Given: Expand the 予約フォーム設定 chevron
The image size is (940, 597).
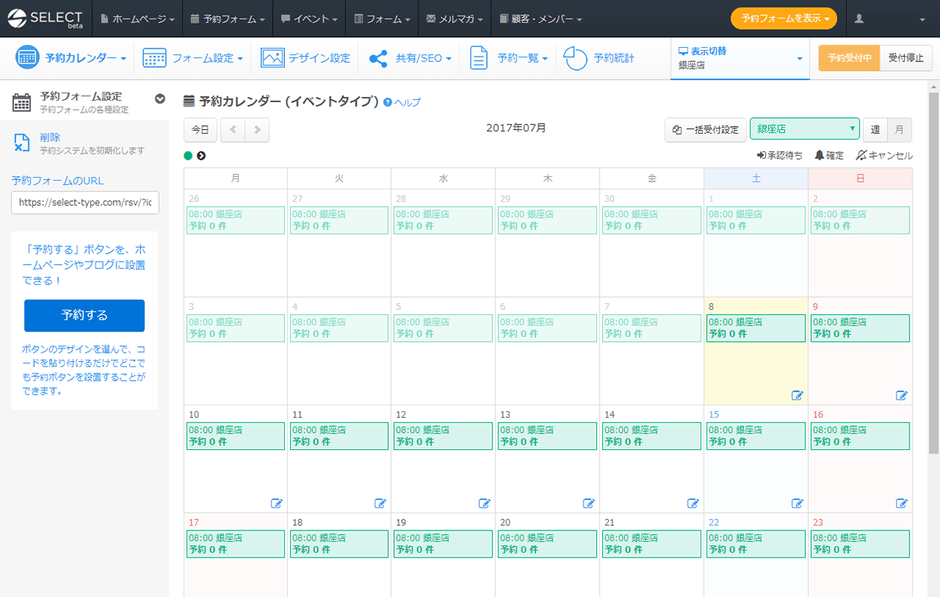Looking at the screenshot, I should (160, 98).
